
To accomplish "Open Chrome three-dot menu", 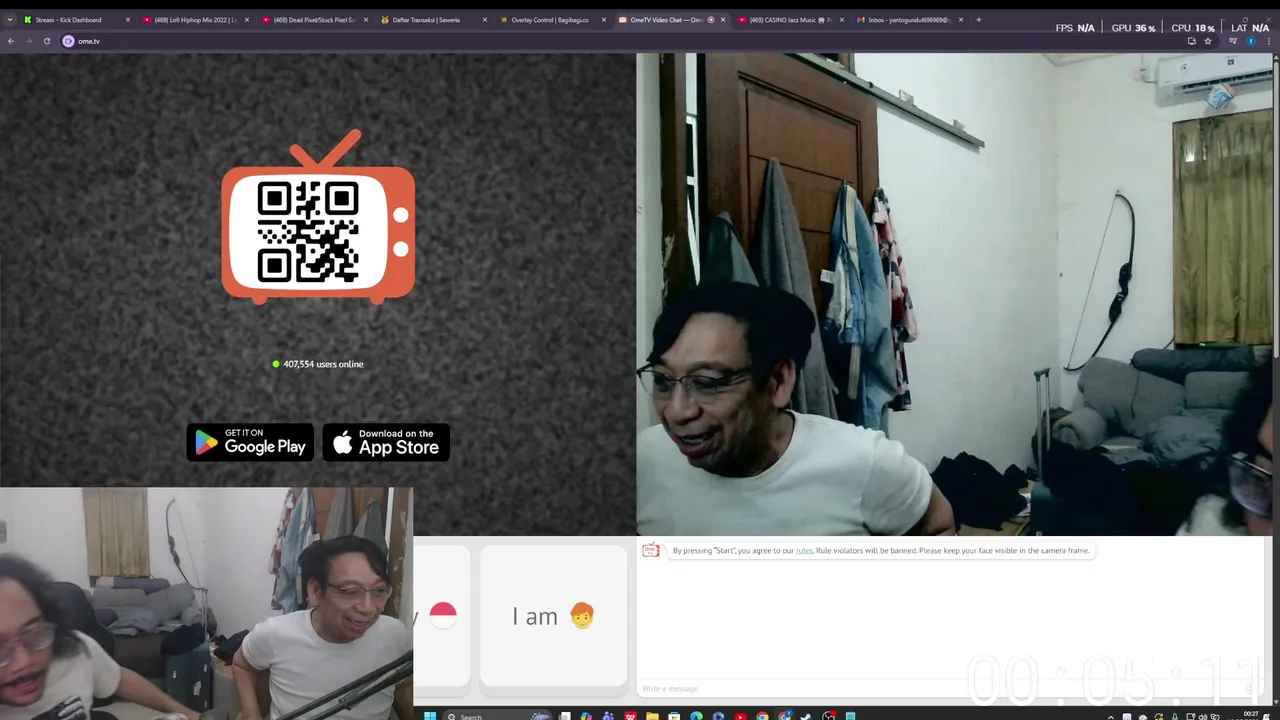I will click(1268, 41).
